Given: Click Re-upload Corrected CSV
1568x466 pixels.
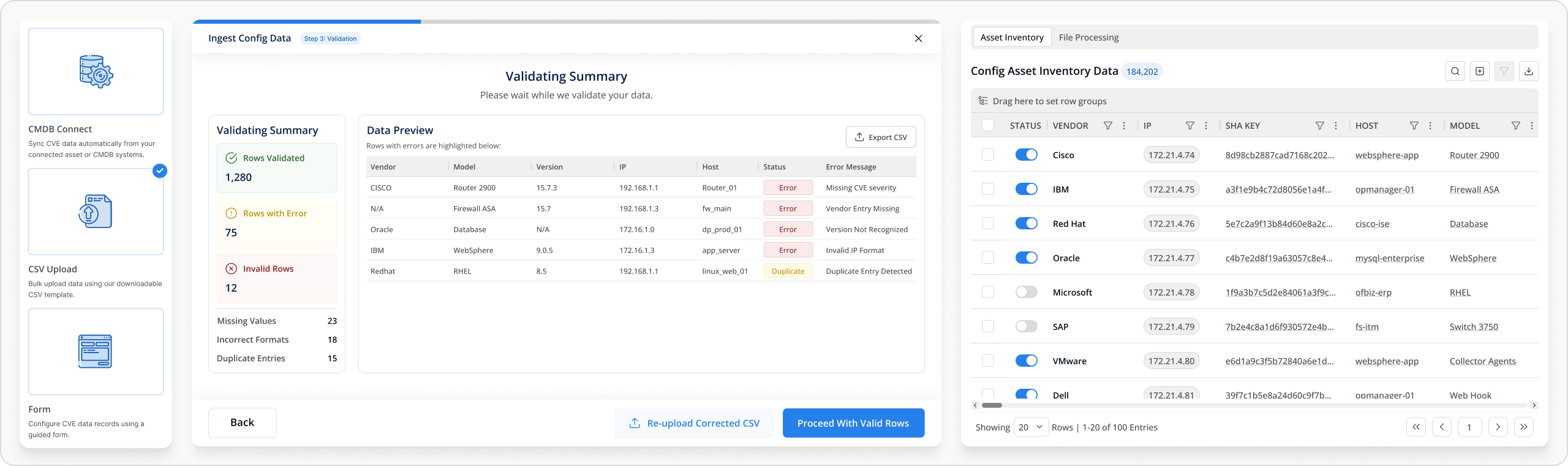Looking at the screenshot, I should [694, 423].
